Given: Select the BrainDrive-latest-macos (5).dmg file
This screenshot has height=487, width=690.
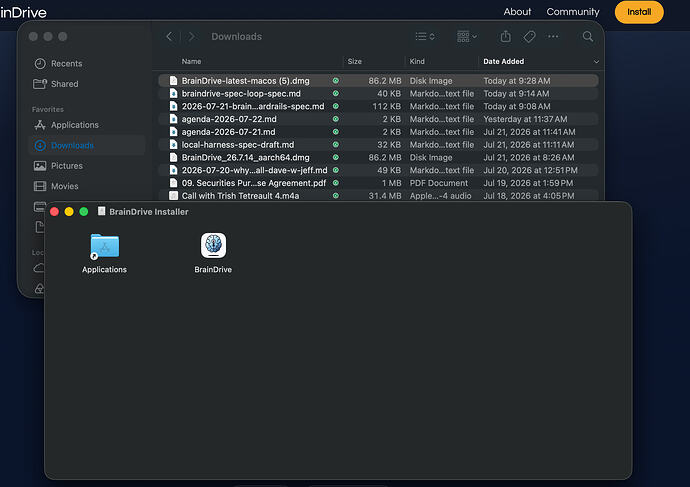Looking at the screenshot, I should tap(378, 81).
